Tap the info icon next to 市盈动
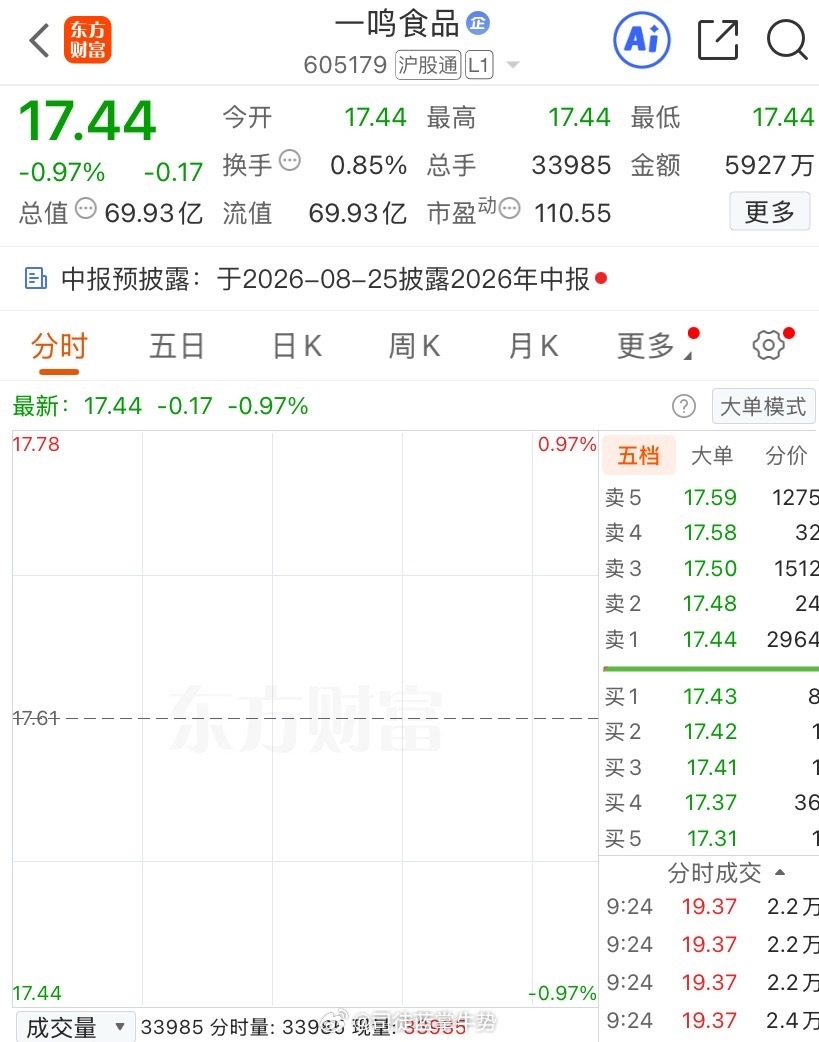The height and width of the screenshot is (1042, 819). [509, 209]
